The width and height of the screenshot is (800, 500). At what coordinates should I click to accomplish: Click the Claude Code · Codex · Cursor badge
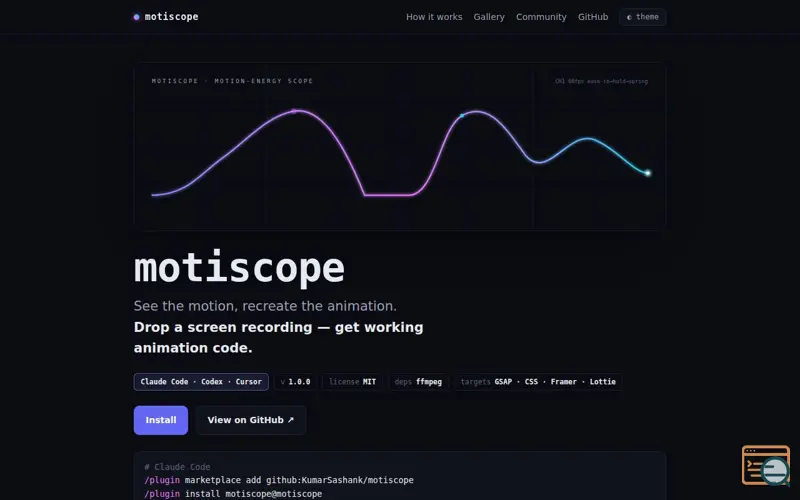coord(201,382)
